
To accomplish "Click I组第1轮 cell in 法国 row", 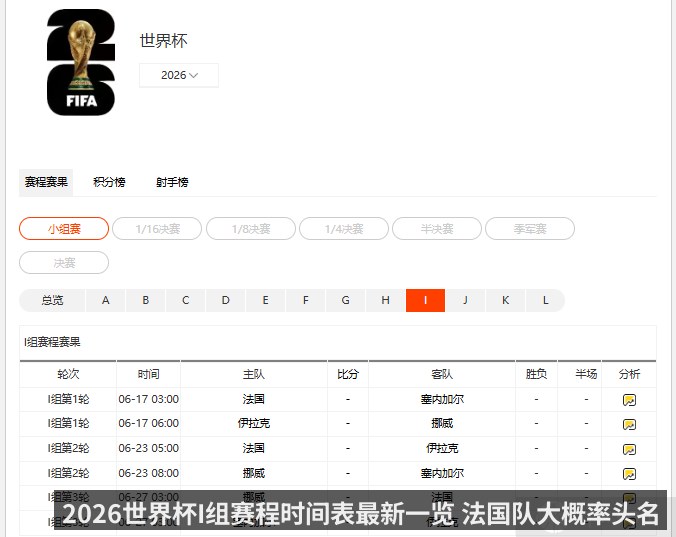I will 68,399.
